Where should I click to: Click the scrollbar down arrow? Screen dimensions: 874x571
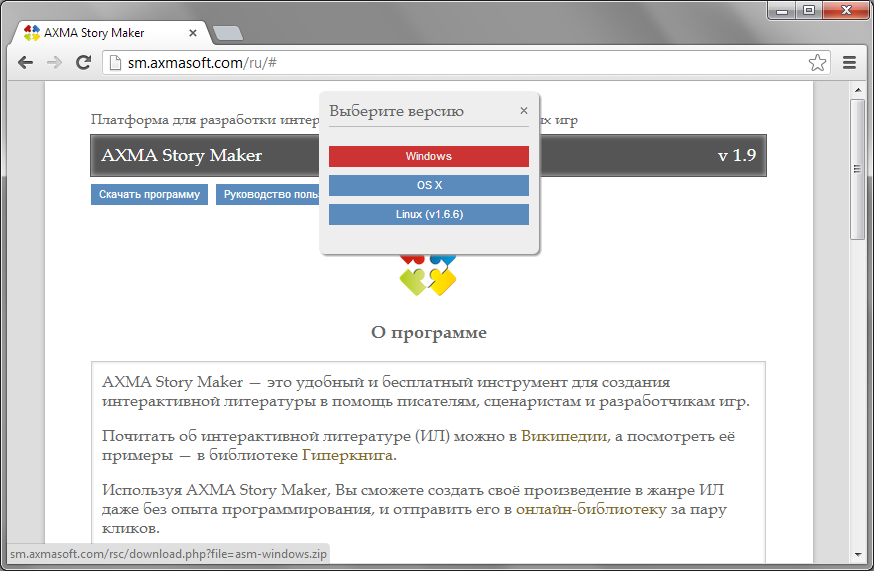pos(857,554)
